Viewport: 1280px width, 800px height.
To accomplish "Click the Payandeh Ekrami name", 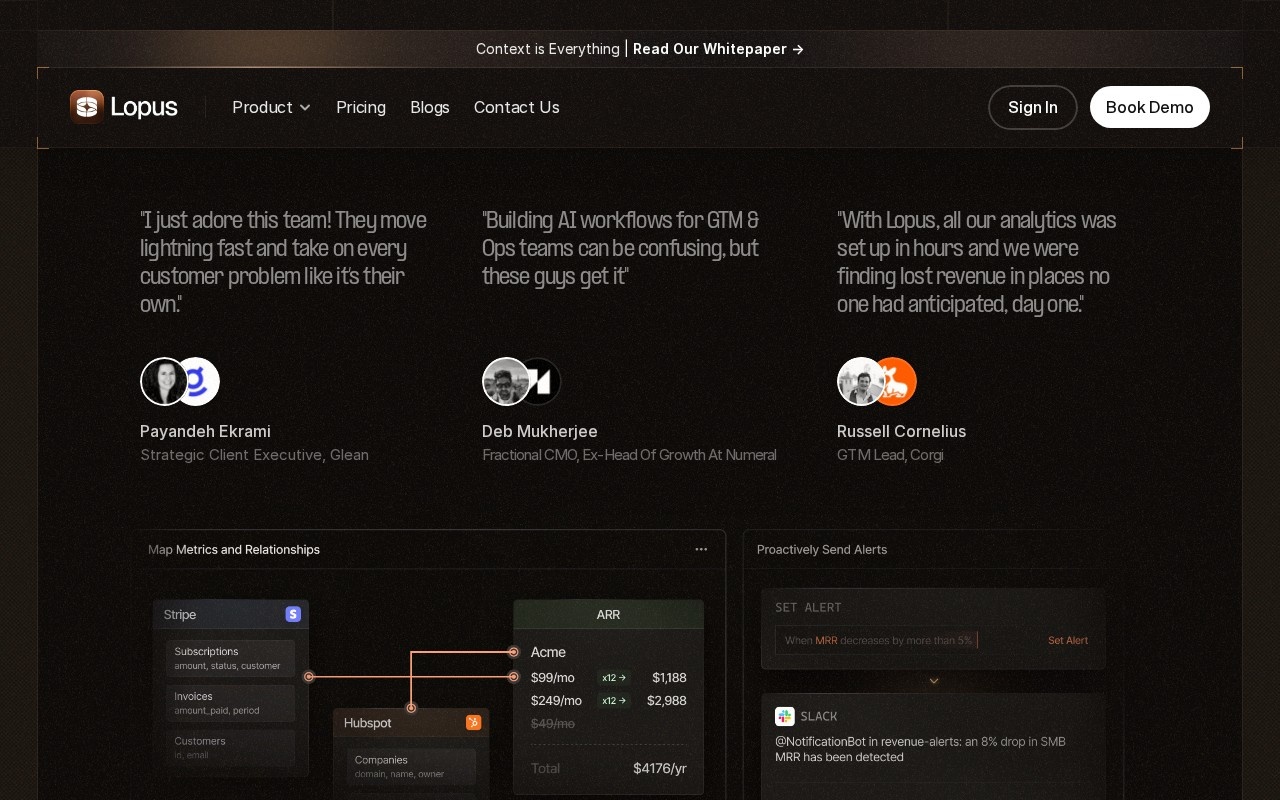I will pos(205,431).
